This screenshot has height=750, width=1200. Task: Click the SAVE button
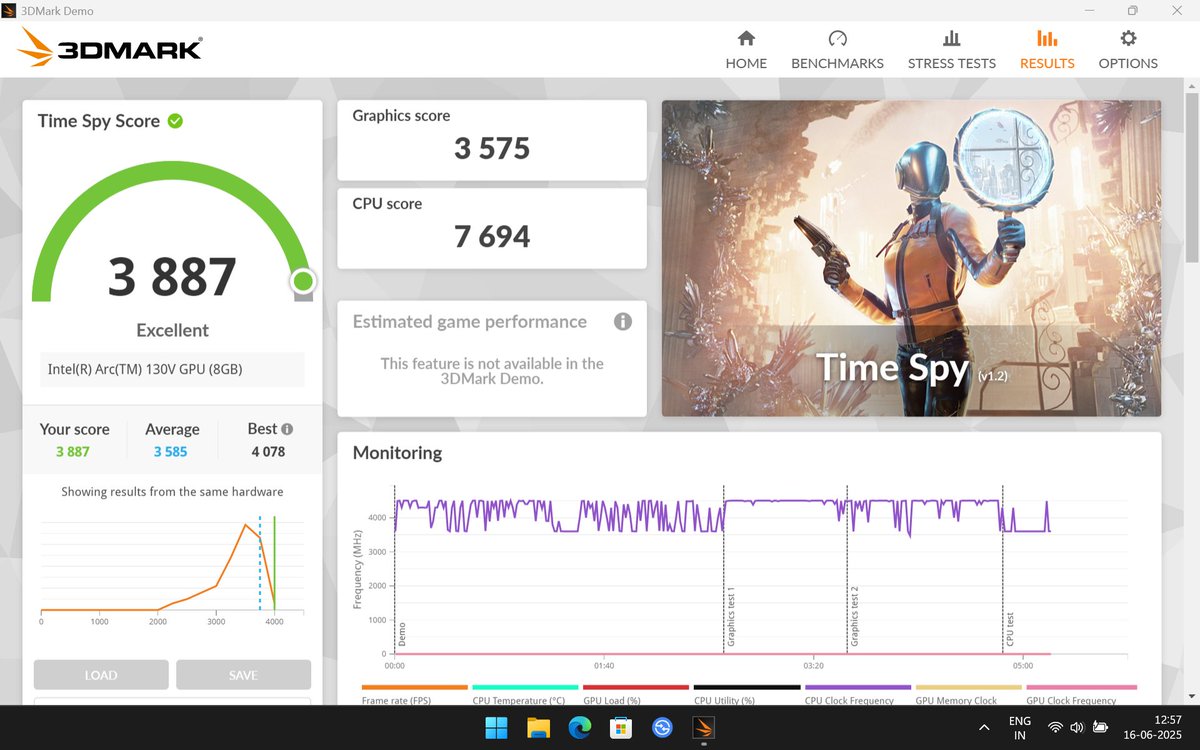tap(243, 675)
